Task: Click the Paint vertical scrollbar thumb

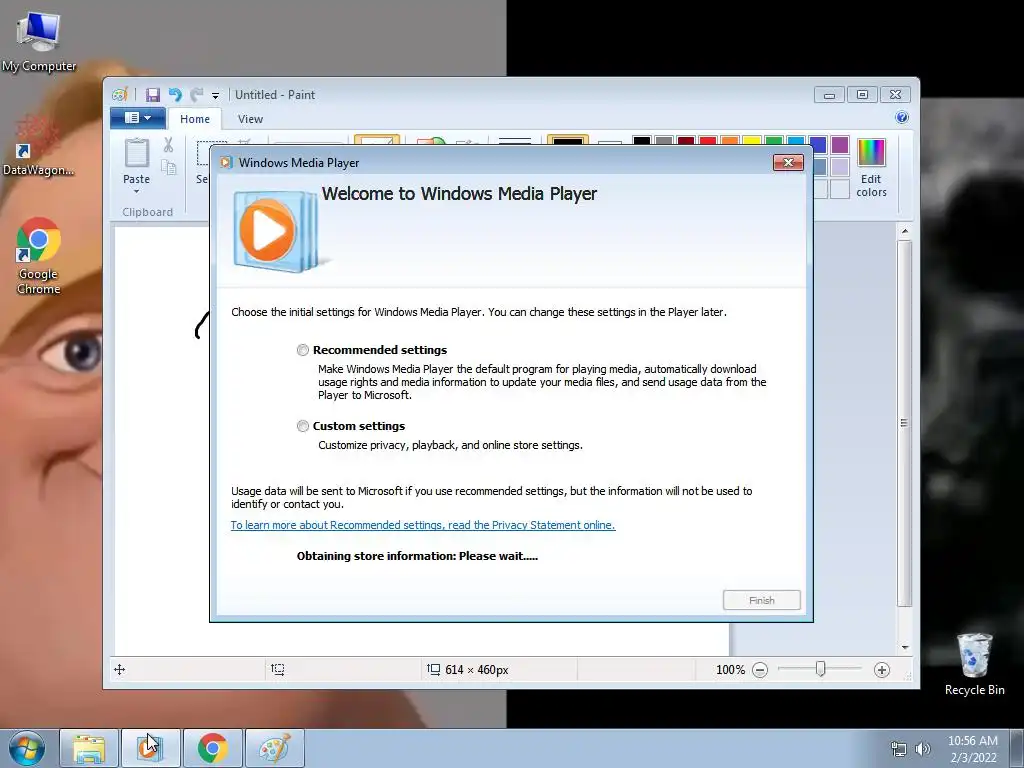Action: point(904,424)
